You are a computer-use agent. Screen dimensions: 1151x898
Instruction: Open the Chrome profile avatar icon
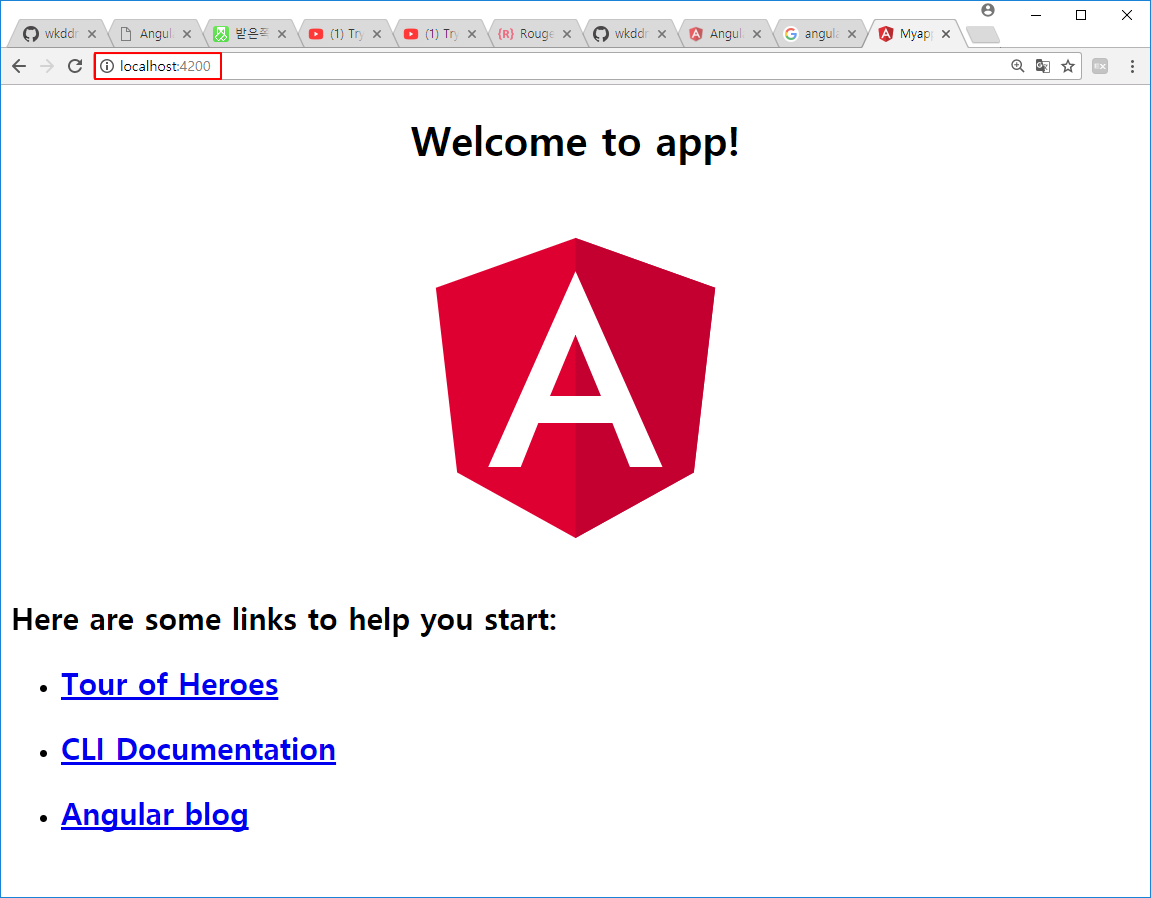click(988, 10)
